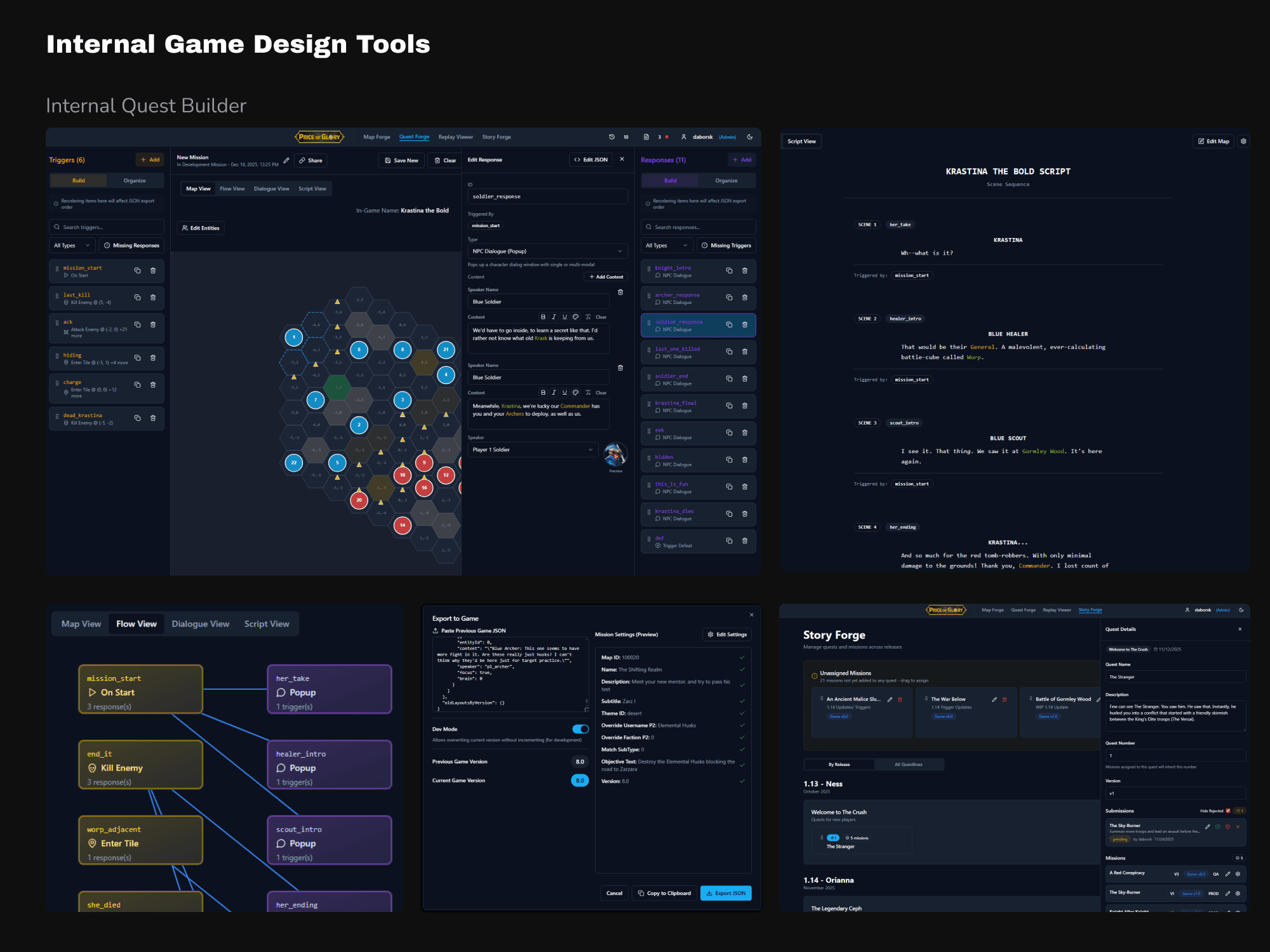Delete the mission_start trigger

tap(153, 271)
